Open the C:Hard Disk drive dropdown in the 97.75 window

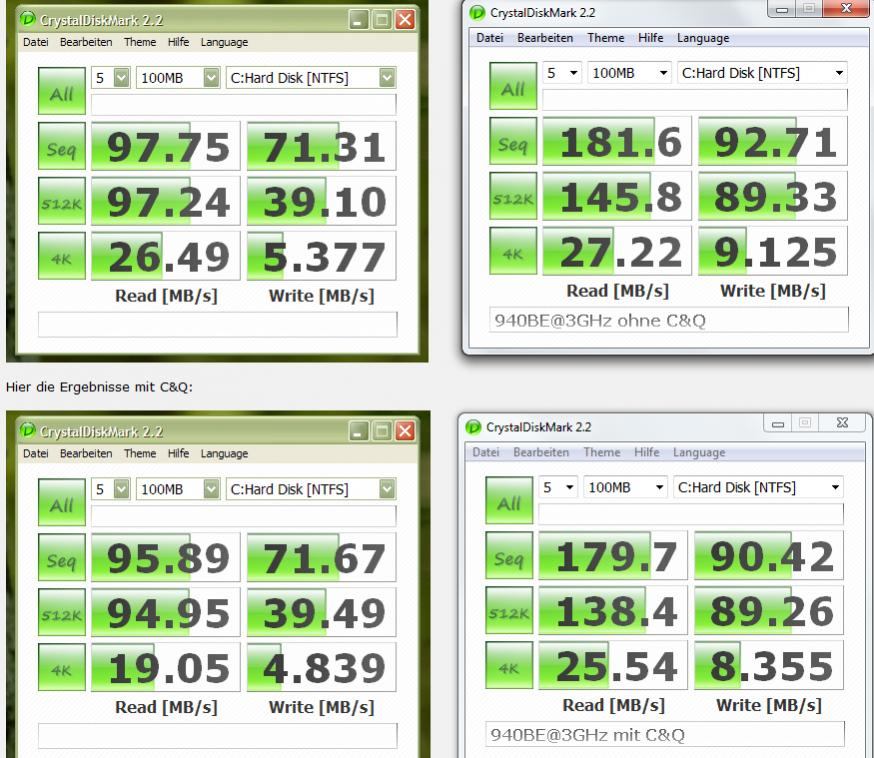311,77
